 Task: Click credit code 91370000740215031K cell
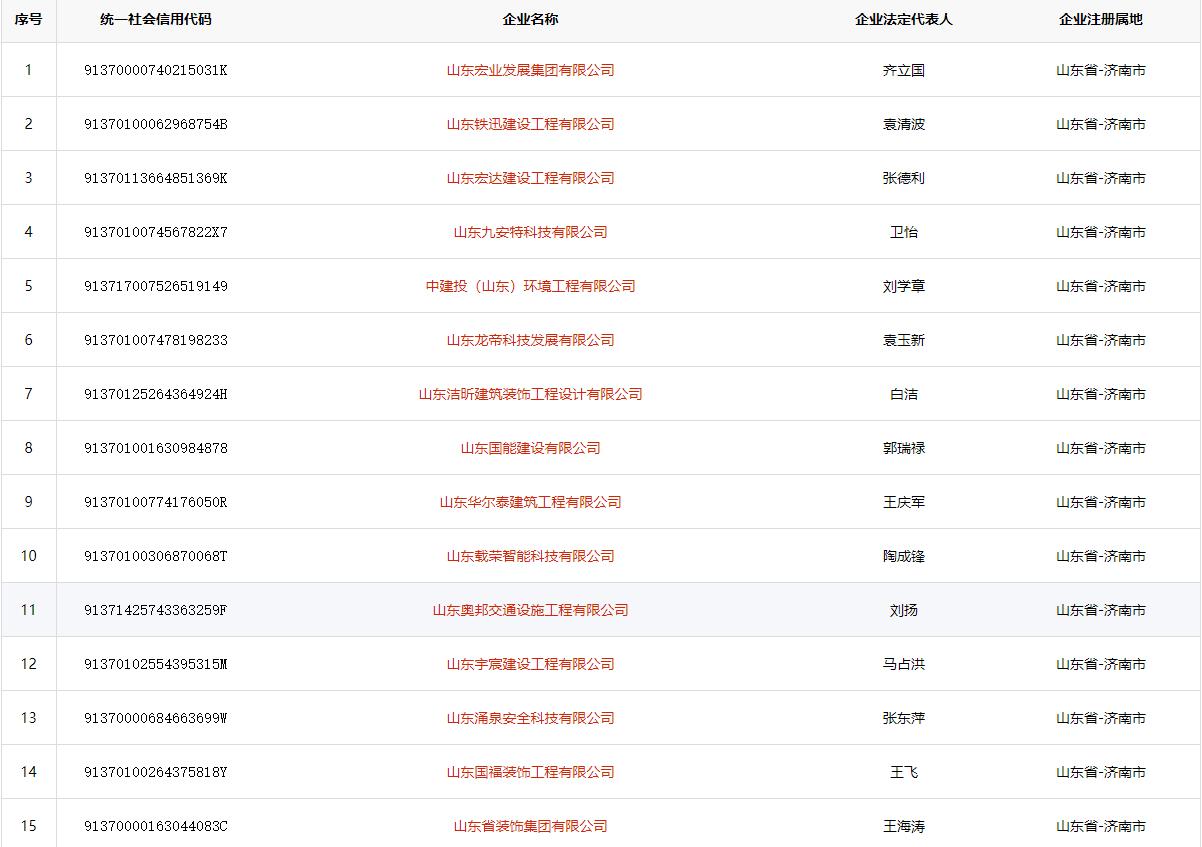(x=156, y=70)
